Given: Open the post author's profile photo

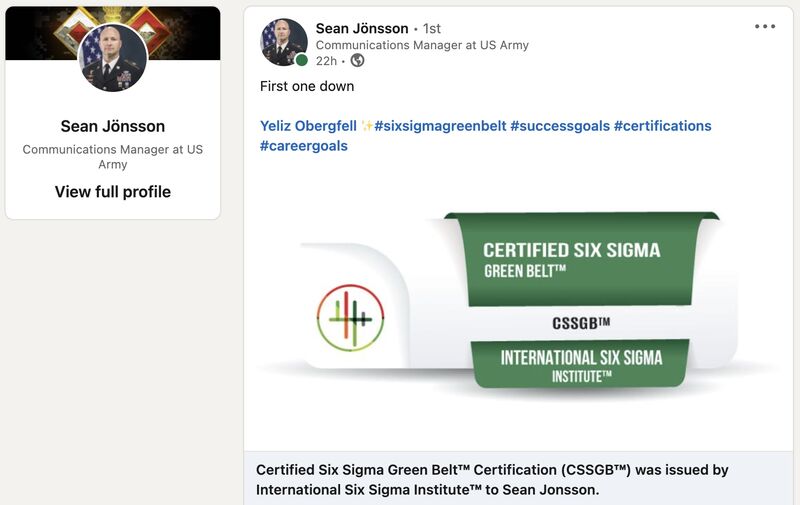Looking at the screenshot, I should tap(284, 42).
